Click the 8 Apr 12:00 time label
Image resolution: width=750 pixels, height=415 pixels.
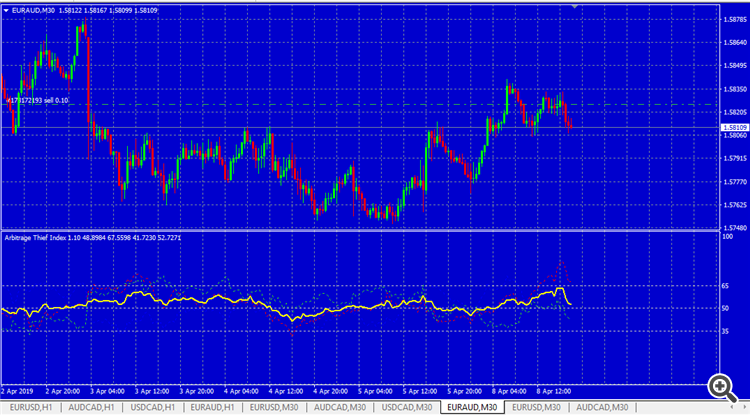click(553, 391)
